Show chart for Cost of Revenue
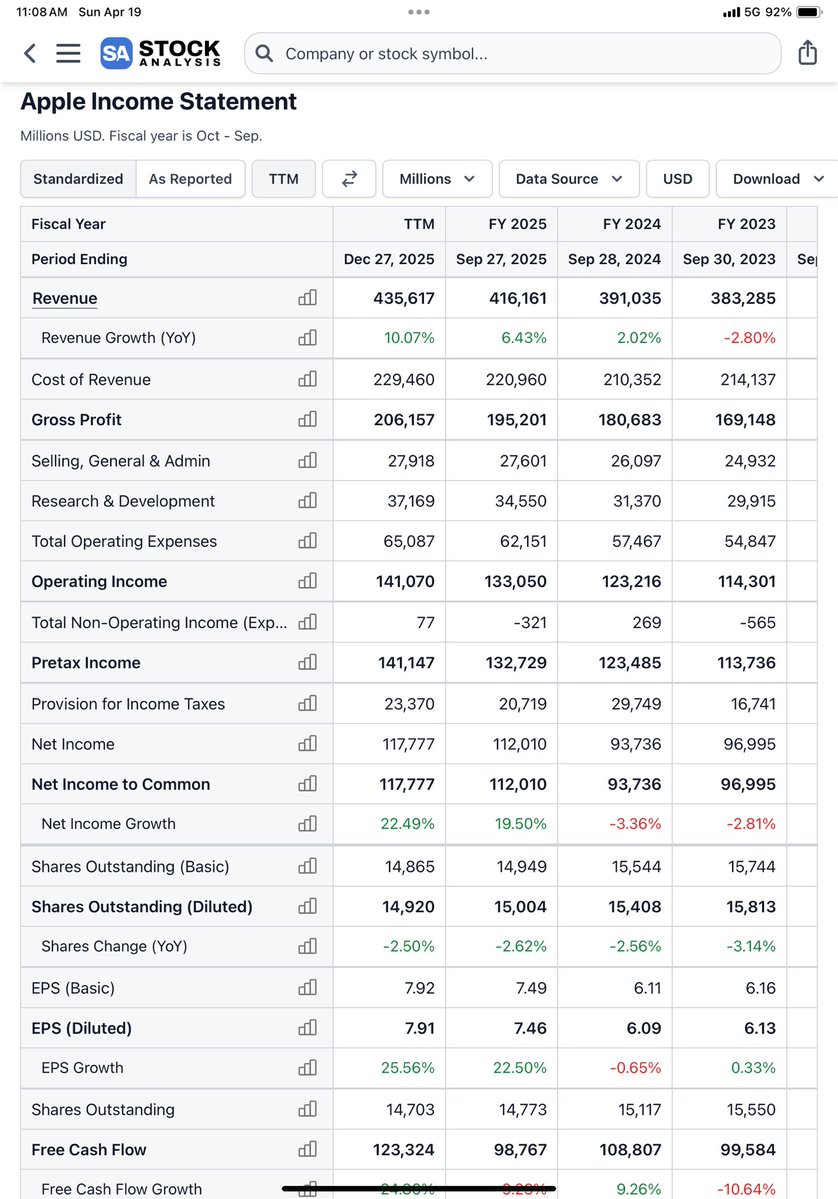The height and width of the screenshot is (1199, 838). pos(307,379)
